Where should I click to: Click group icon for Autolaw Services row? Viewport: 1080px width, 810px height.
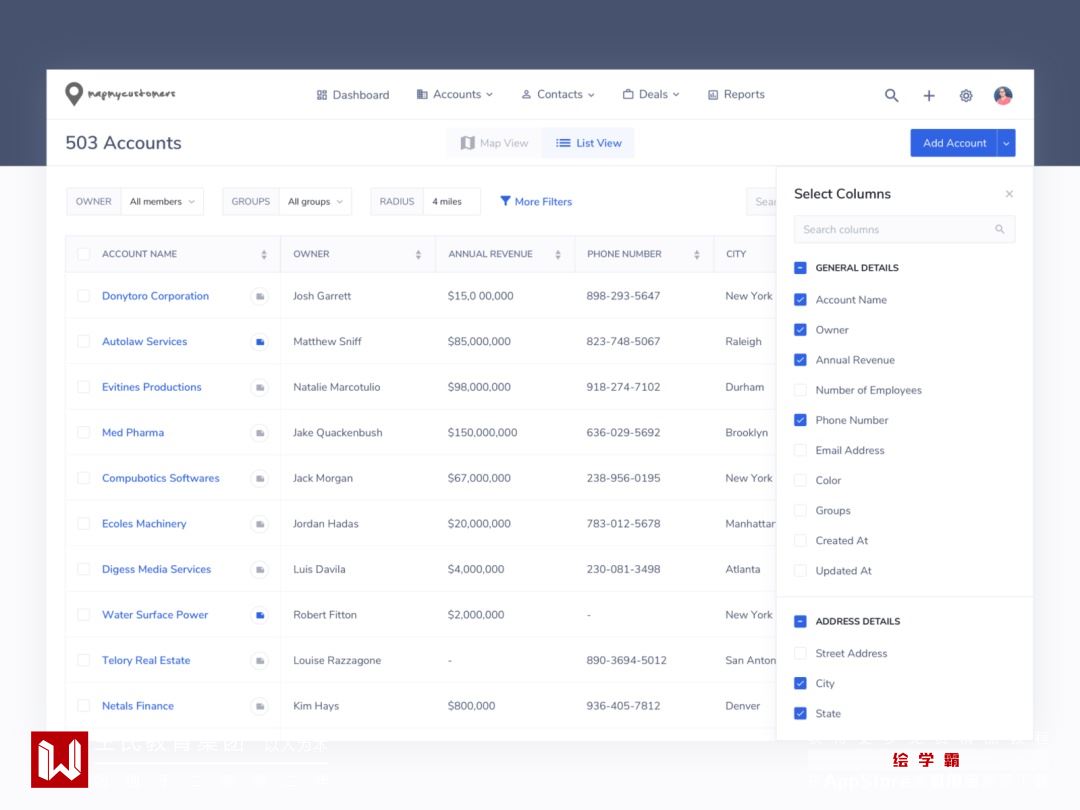coord(260,342)
